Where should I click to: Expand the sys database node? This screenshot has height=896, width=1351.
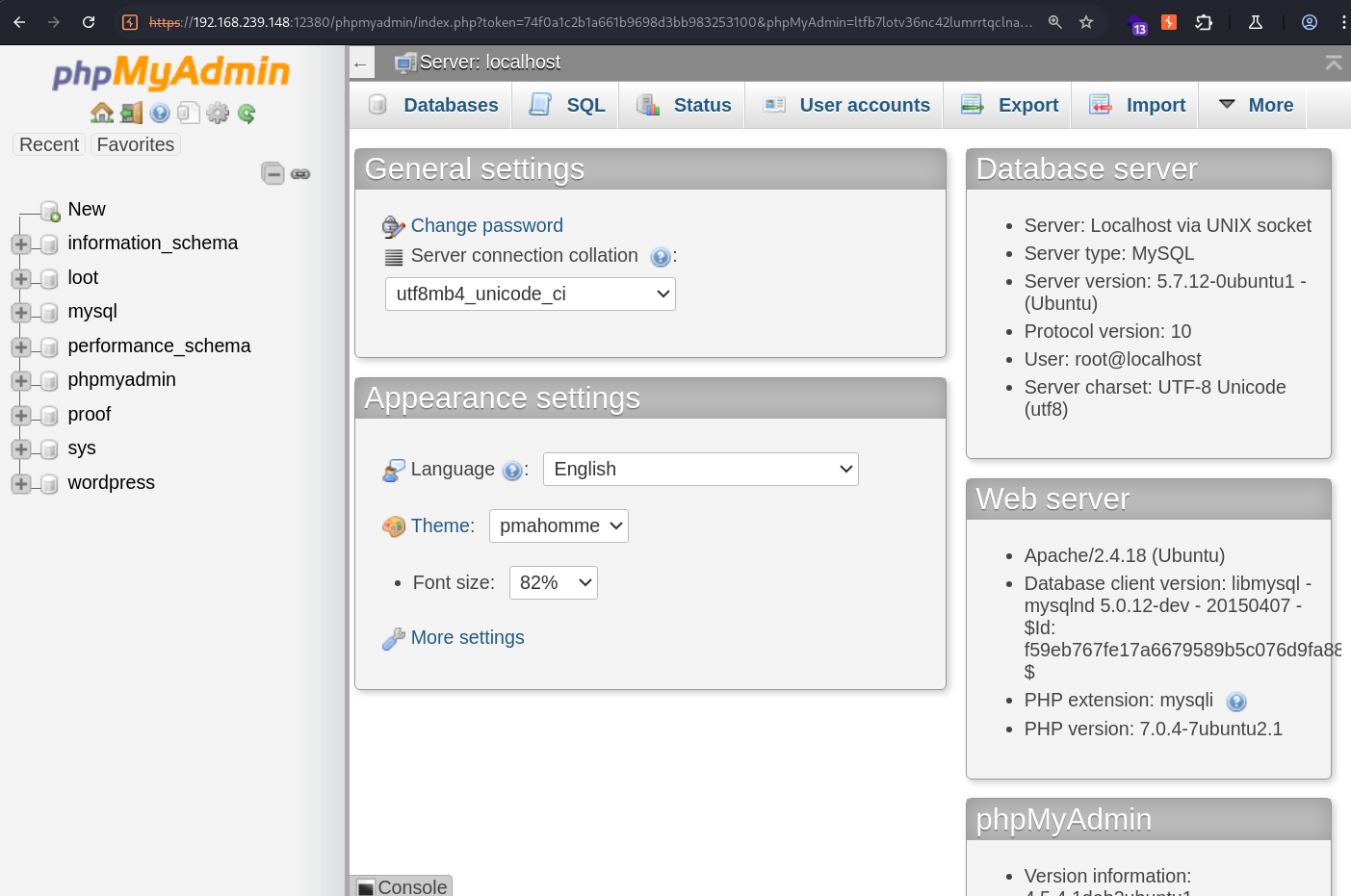pos(21,449)
